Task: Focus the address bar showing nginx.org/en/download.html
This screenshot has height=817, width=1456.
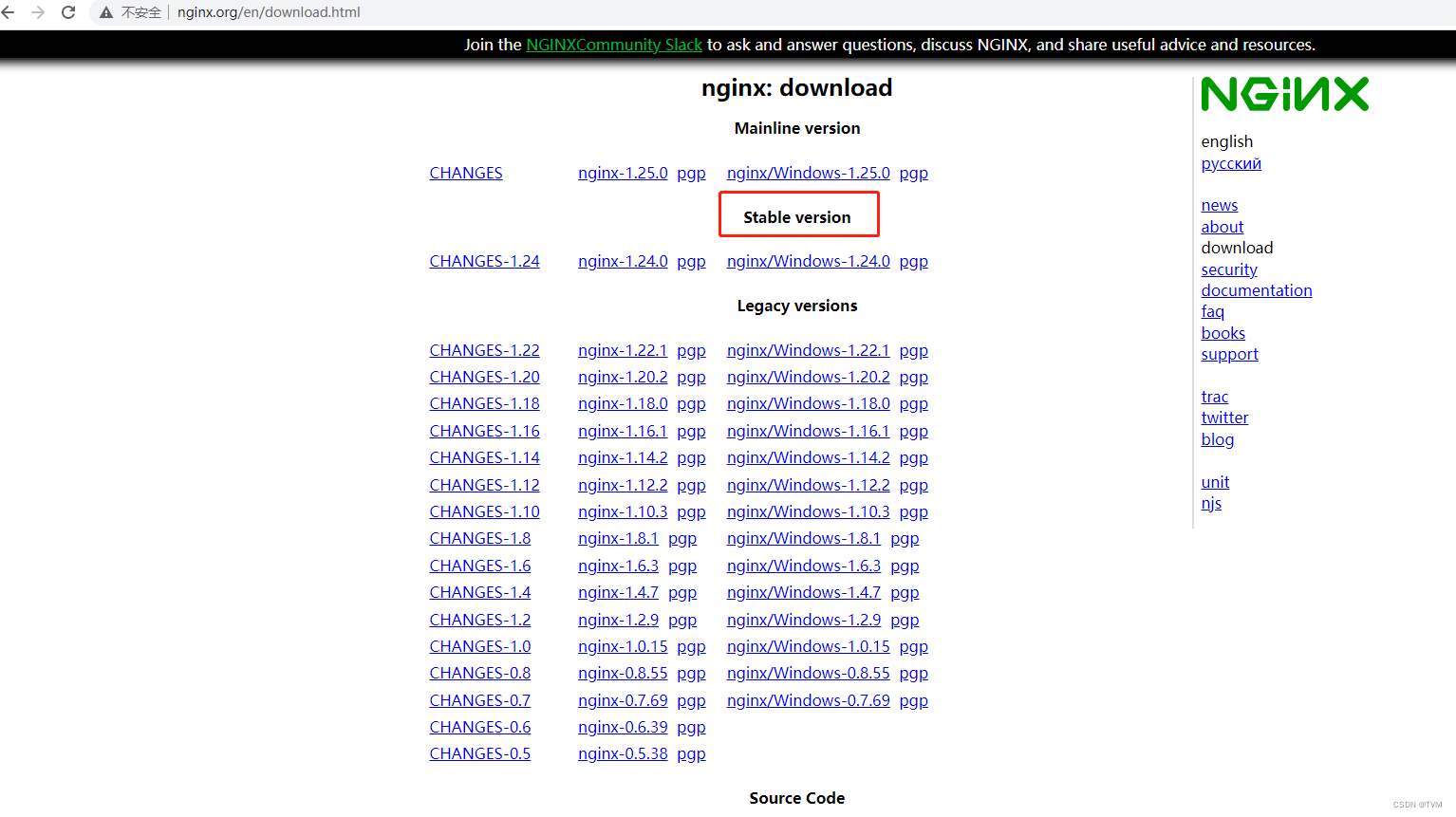Action: 269,12
